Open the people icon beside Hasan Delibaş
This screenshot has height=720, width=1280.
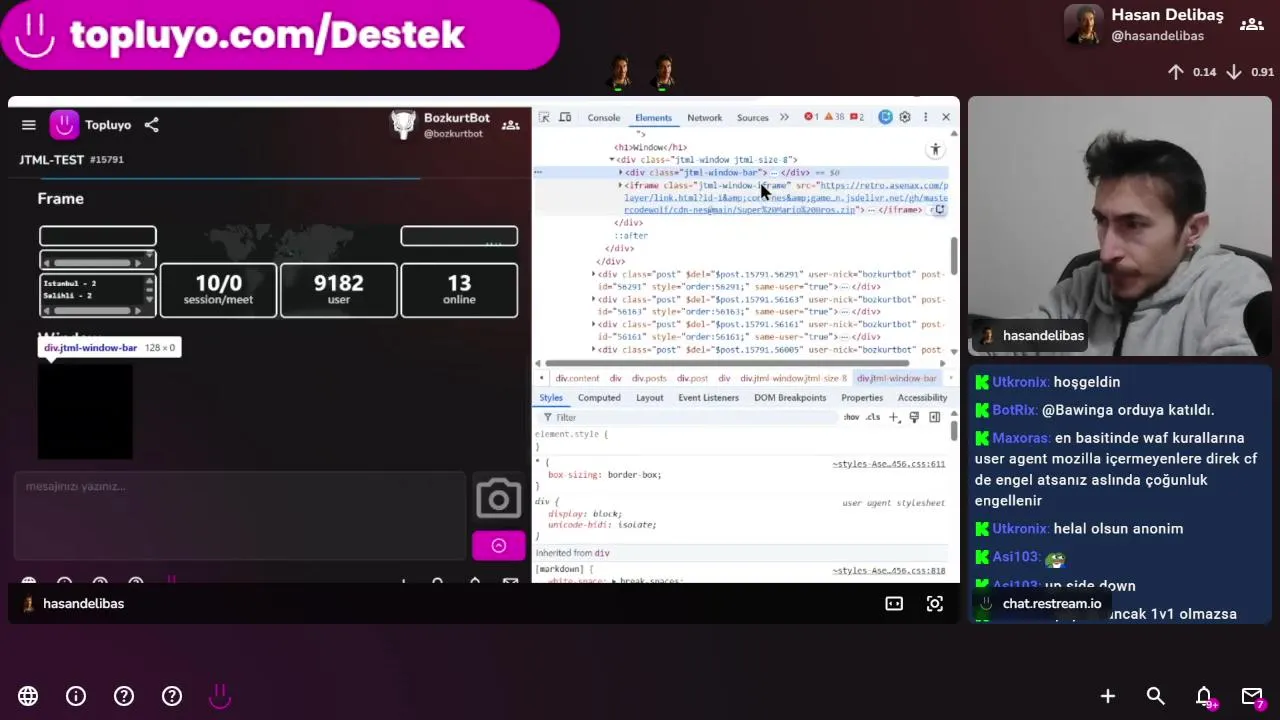[1252, 25]
